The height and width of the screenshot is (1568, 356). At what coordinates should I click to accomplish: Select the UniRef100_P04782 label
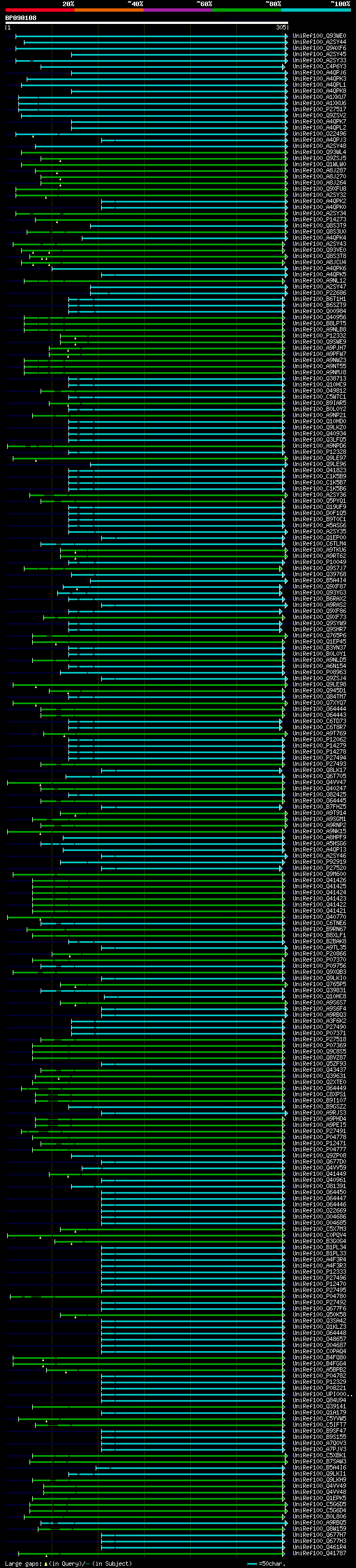tap(319, 1376)
